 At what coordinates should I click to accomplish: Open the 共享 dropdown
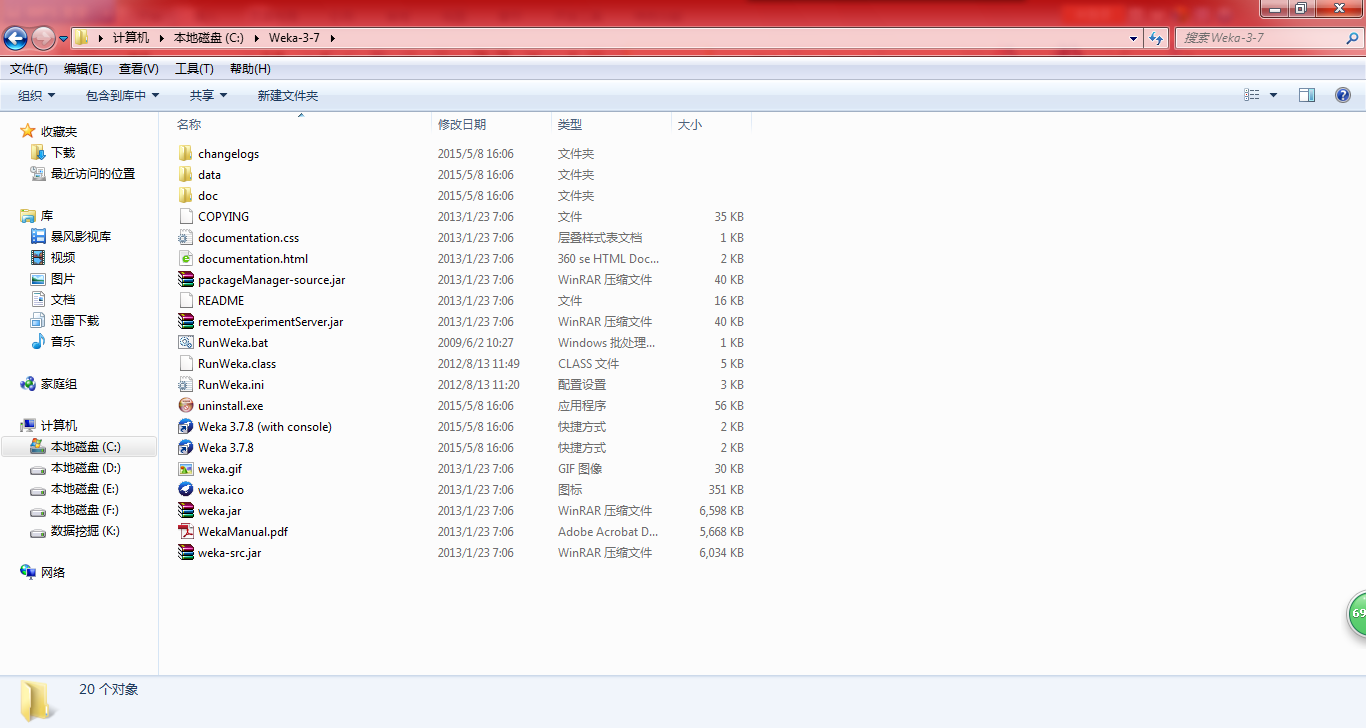tap(209, 95)
